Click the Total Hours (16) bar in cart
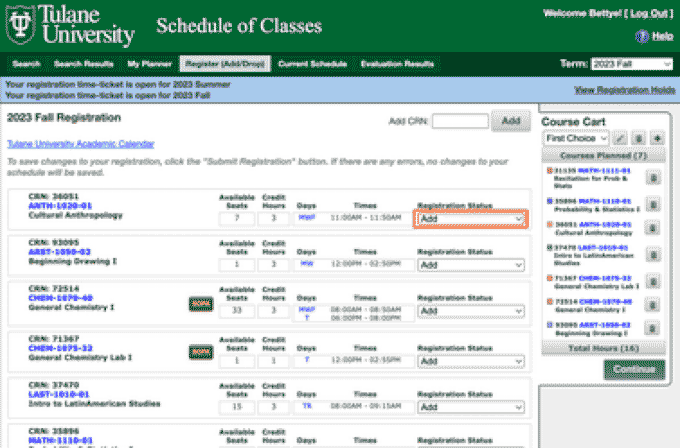Image resolution: width=680 pixels, height=448 pixels. click(603, 348)
